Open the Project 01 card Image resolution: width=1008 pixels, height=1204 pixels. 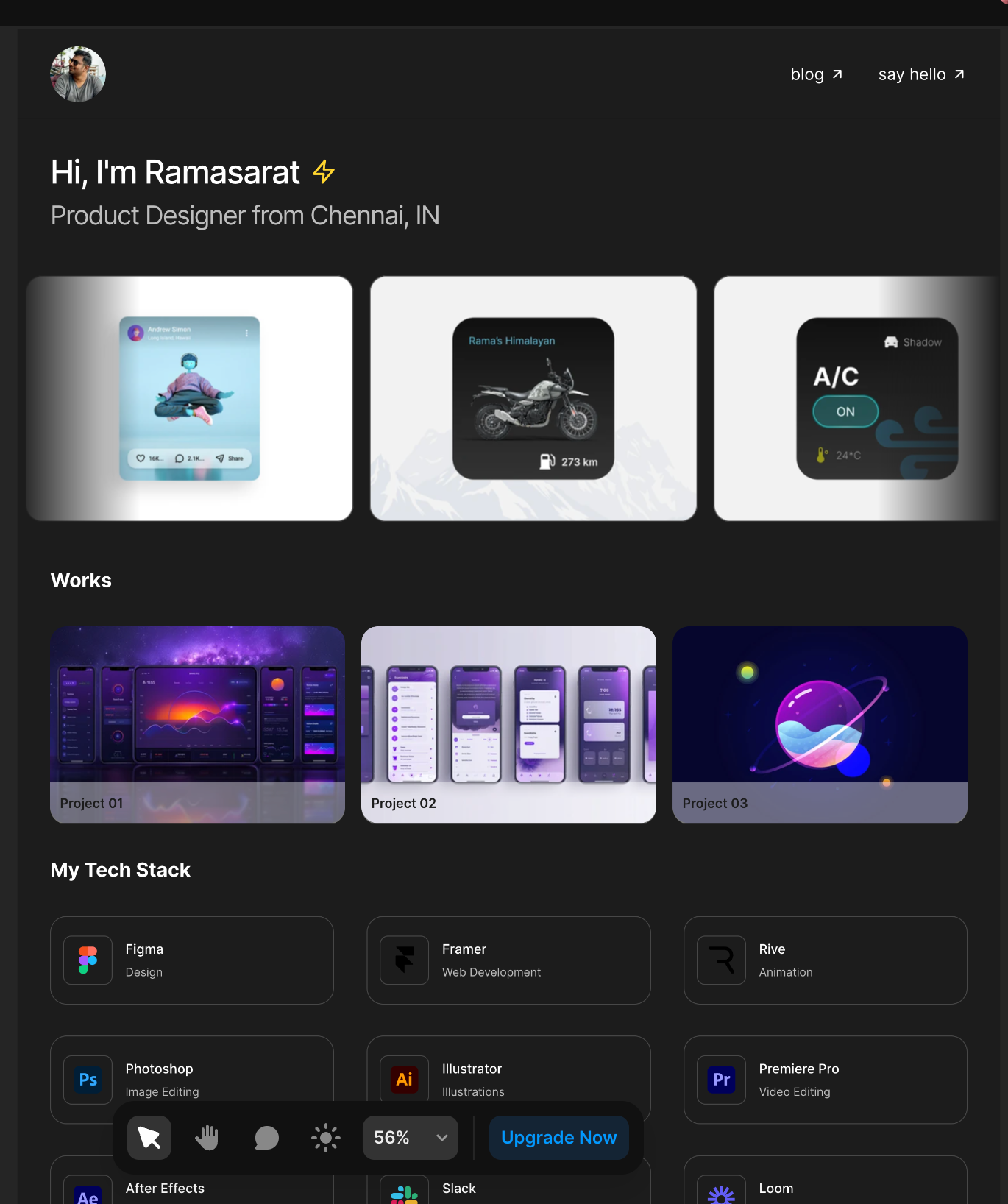[x=197, y=724]
